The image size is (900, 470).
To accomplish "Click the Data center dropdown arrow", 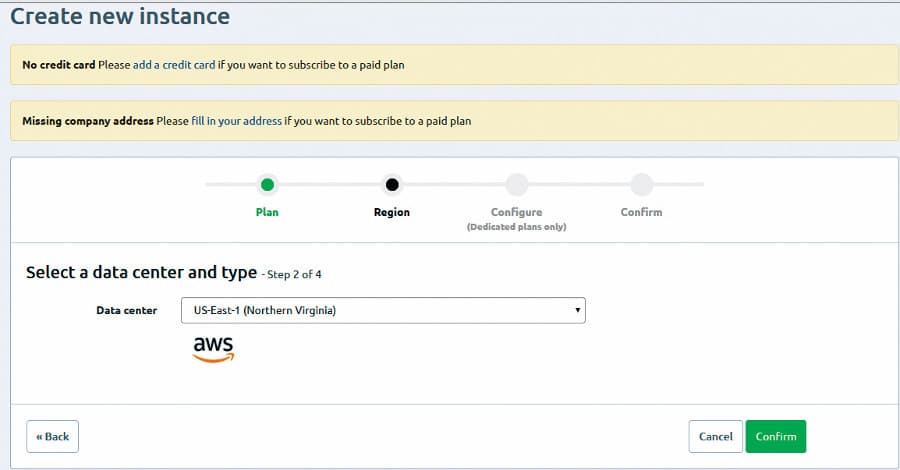I will click(x=577, y=310).
